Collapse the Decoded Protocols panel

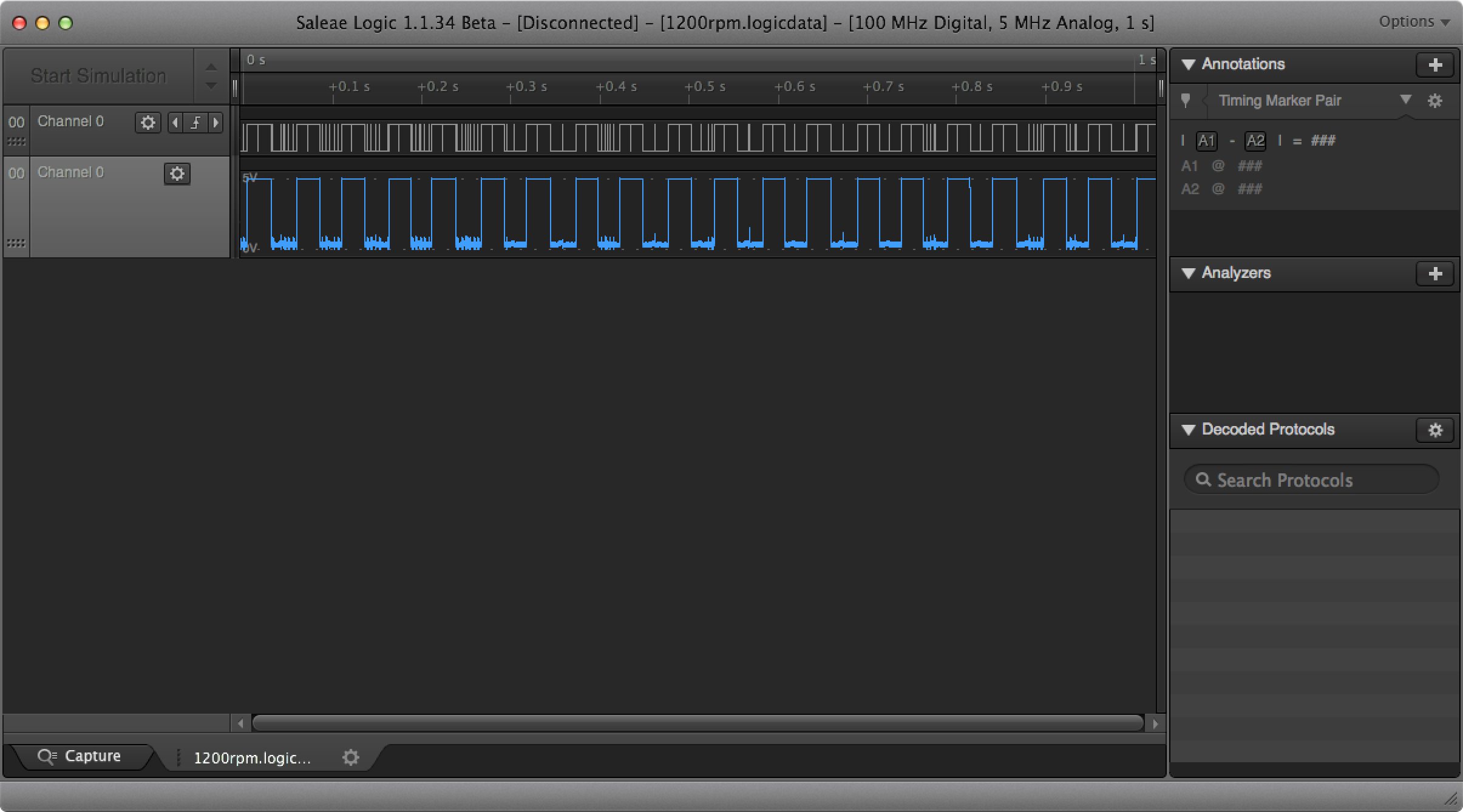[1188, 430]
